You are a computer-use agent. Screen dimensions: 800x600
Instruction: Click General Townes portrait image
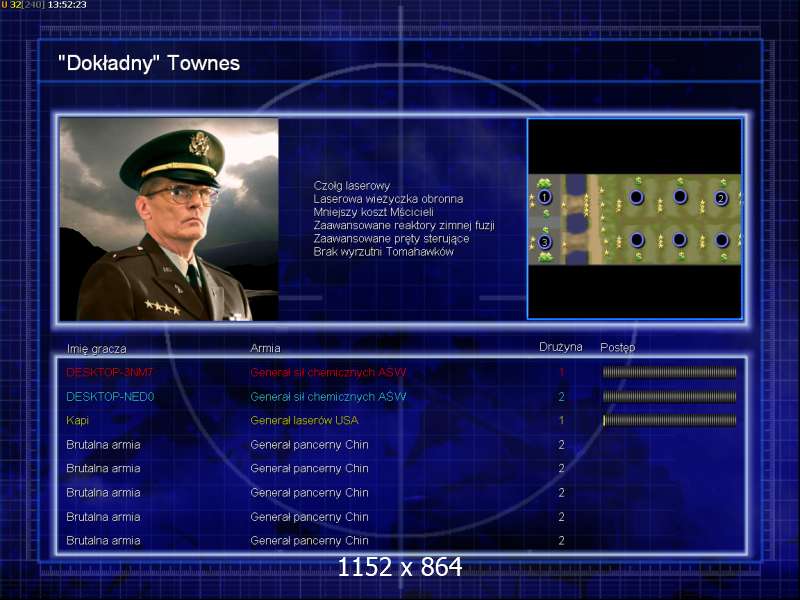pos(169,219)
